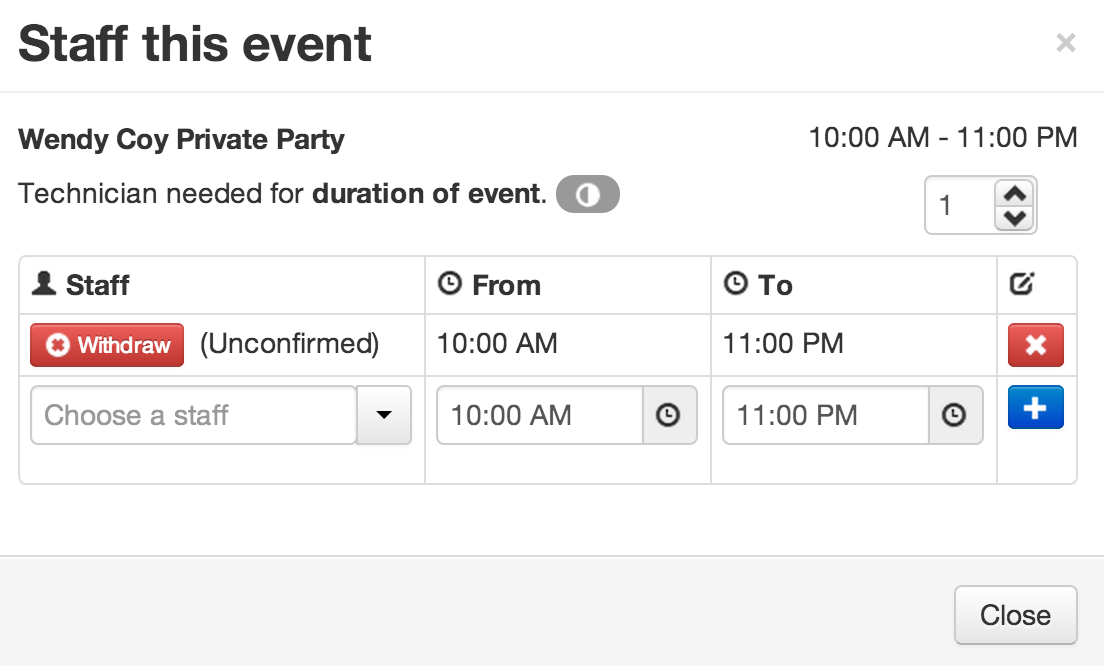
Task: Click the edit icon in table header
Action: pyautogui.click(x=1021, y=285)
